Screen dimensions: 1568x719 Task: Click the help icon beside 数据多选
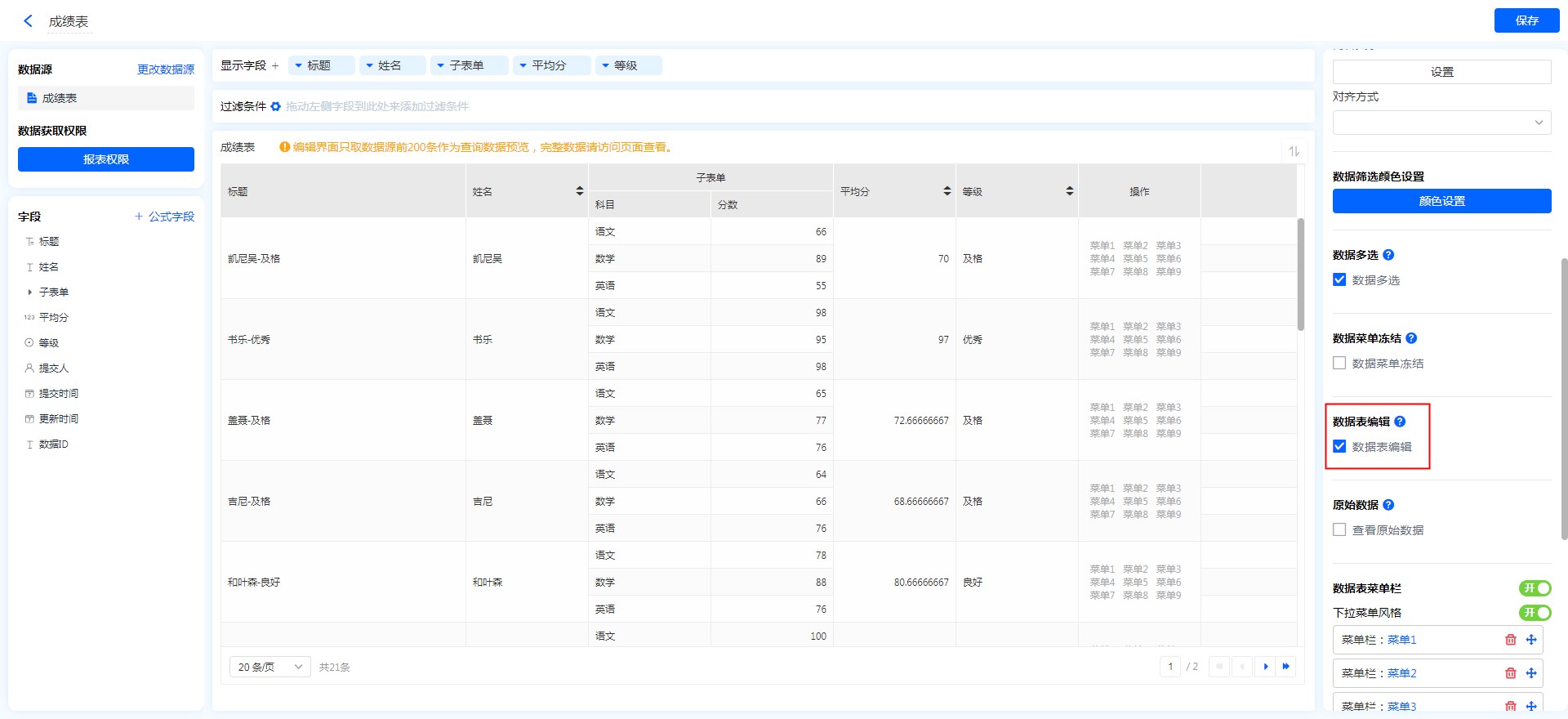click(x=1388, y=255)
